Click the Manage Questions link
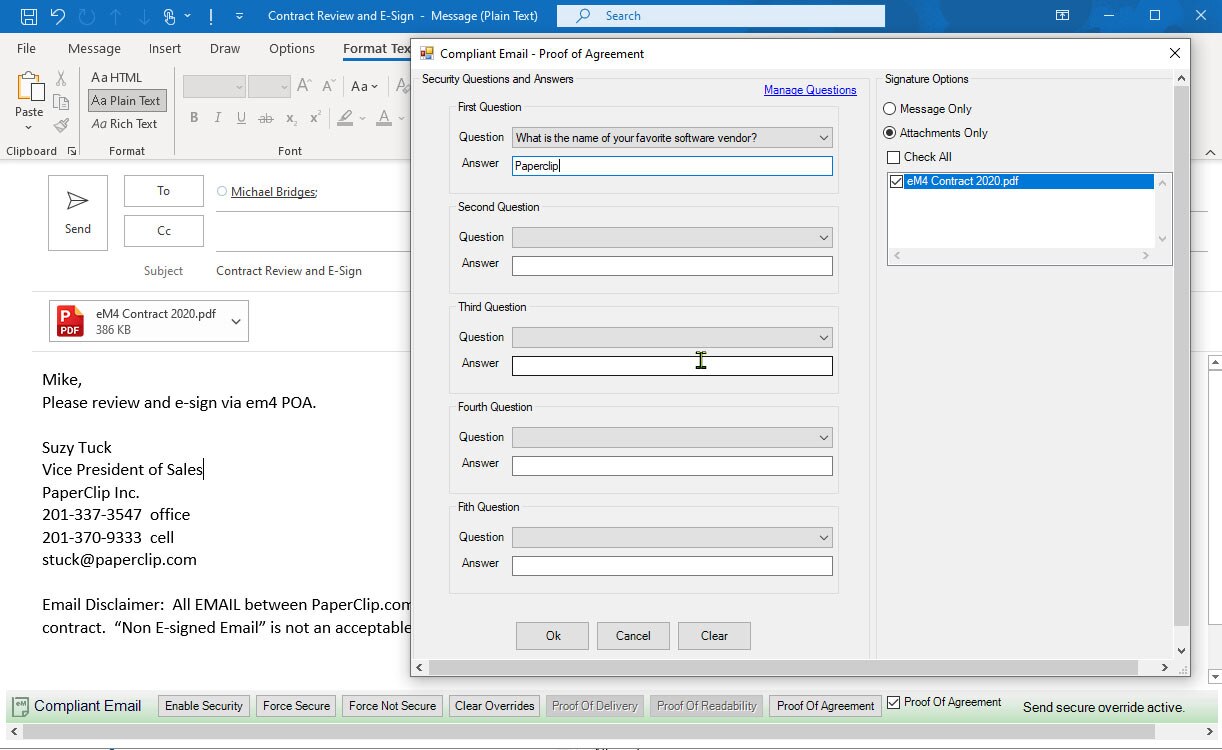Viewport: 1222px width, 750px height. pos(809,90)
